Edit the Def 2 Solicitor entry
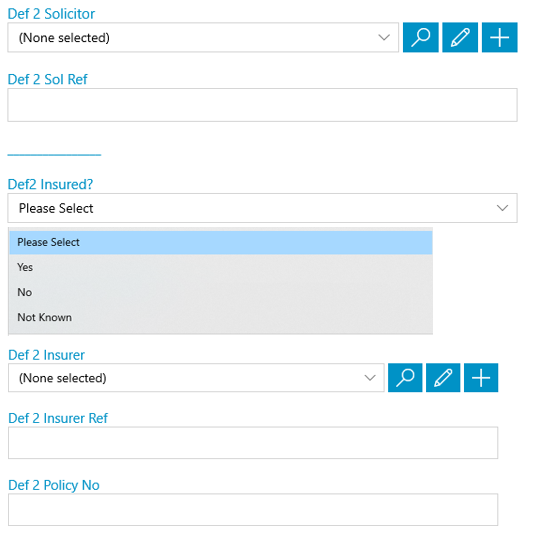The height and width of the screenshot is (554, 553). pyautogui.click(x=460, y=37)
